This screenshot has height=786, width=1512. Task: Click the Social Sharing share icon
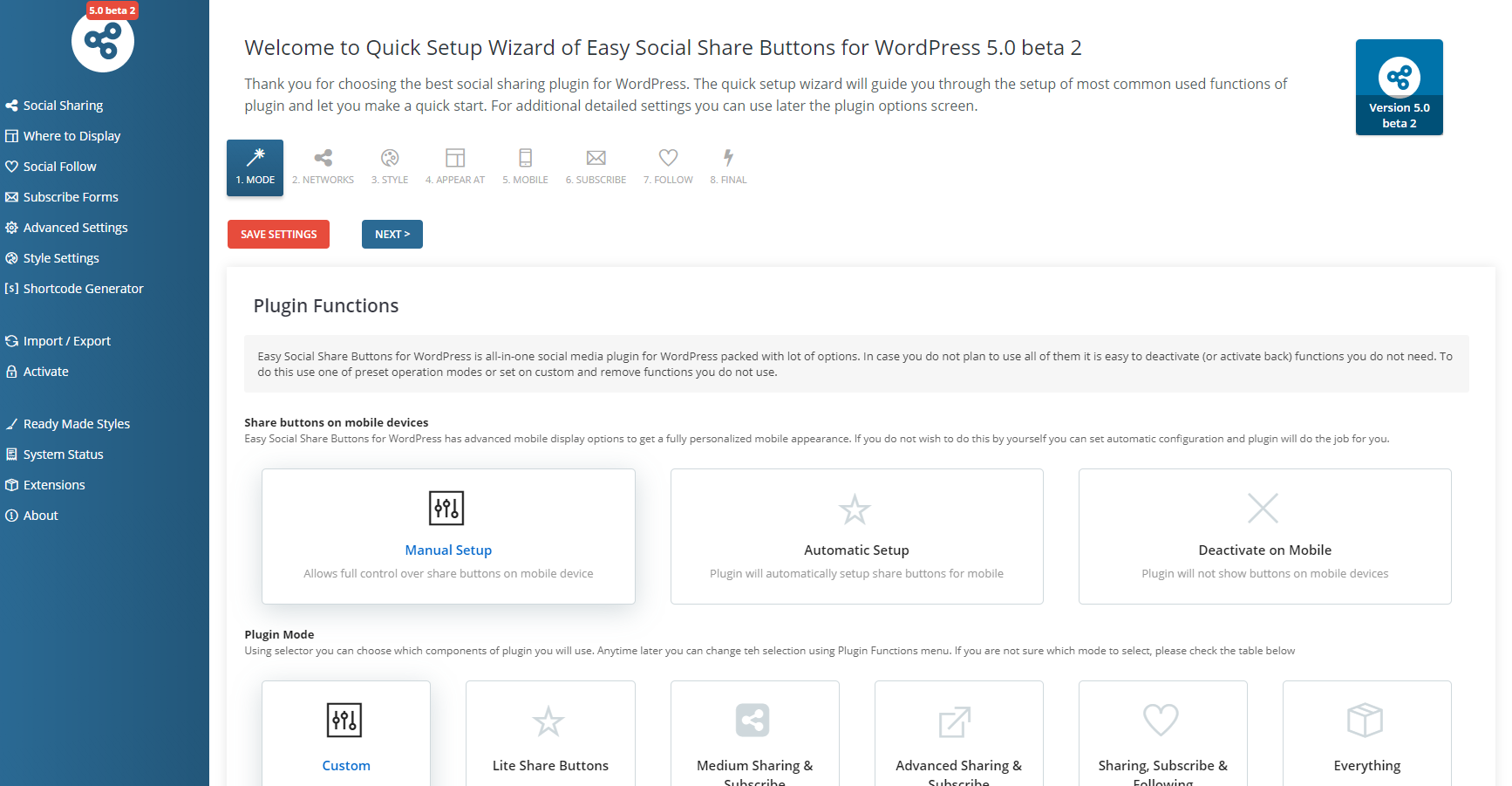(11, 106)
